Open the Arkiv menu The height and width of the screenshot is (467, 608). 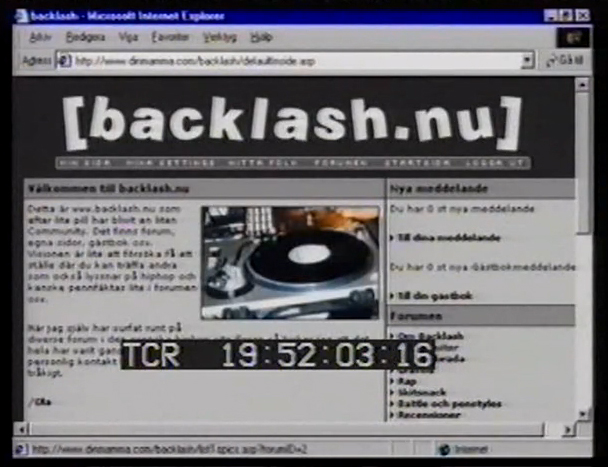(x=40, y=37)
